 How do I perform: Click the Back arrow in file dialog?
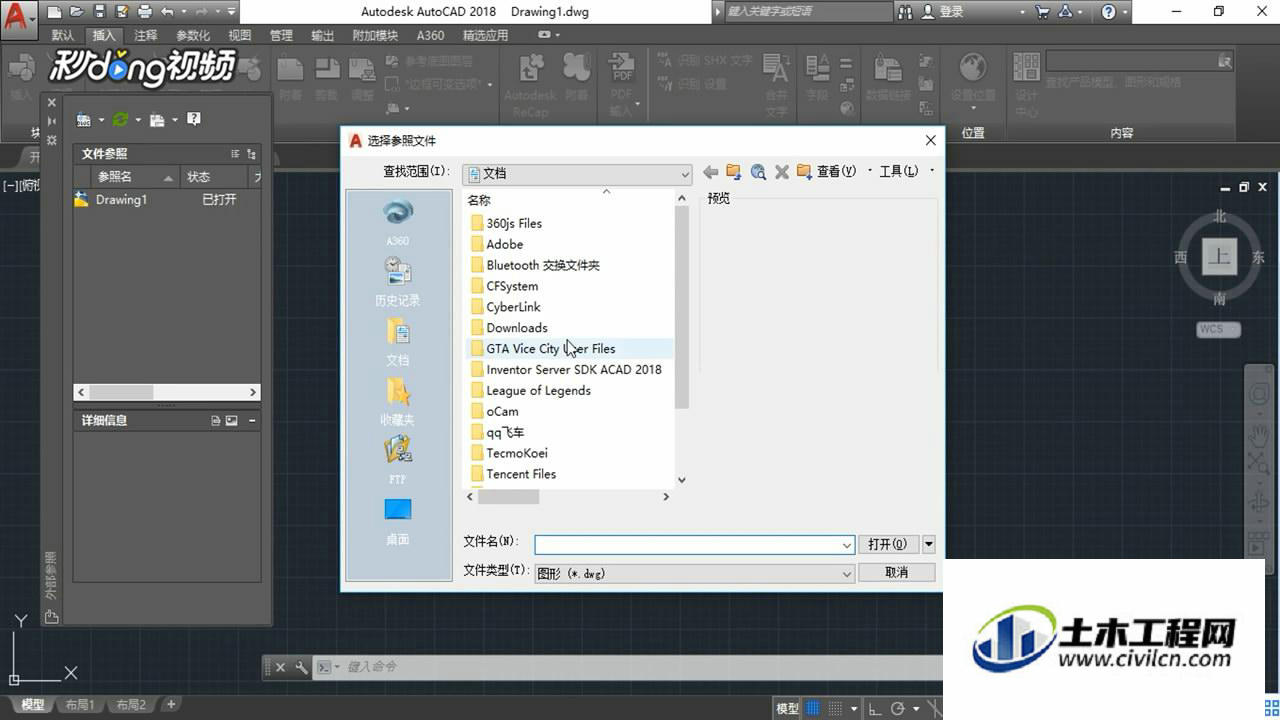tap(711, 172)
